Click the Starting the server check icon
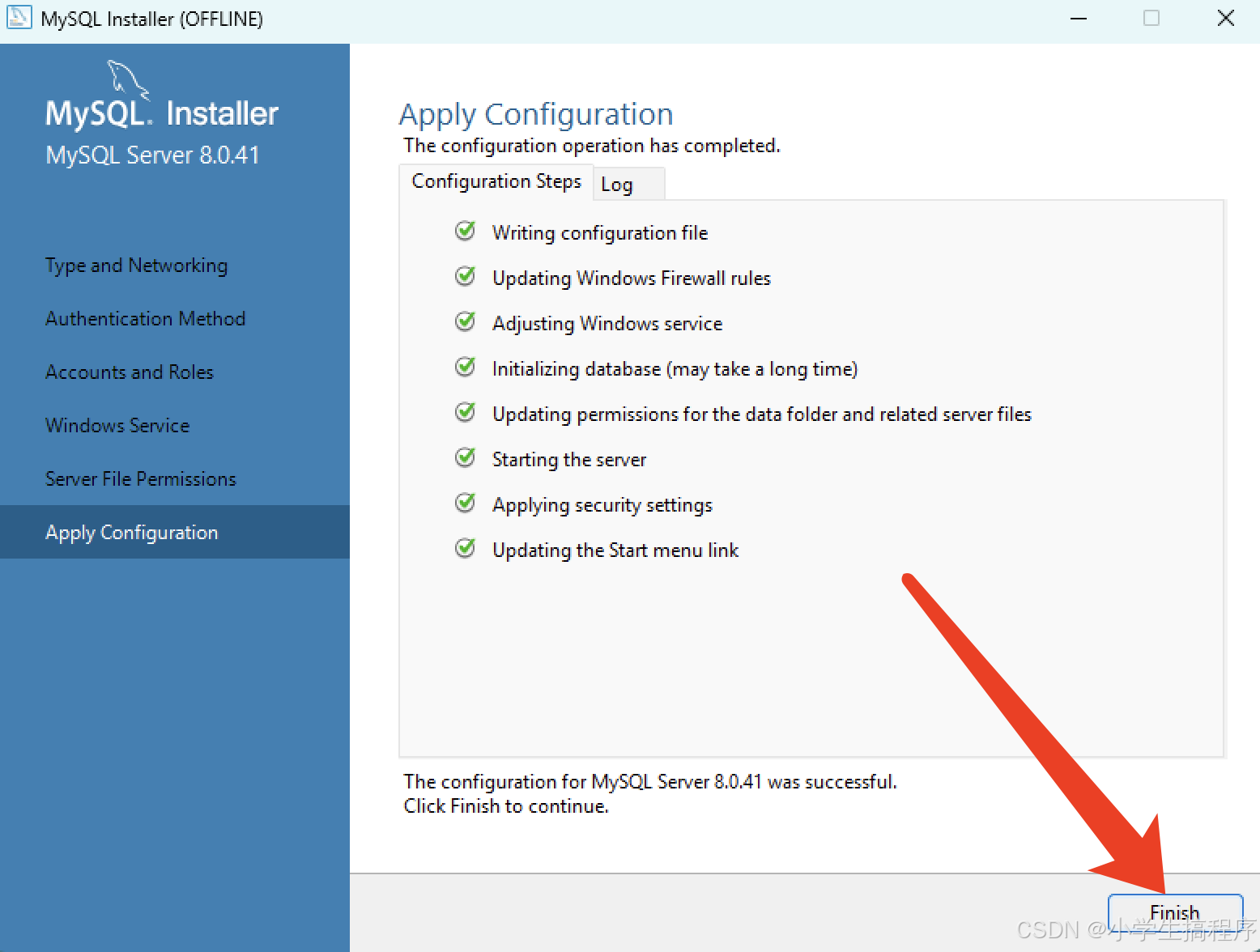Viewport: 1260px width, 952px height. [466, 458]
